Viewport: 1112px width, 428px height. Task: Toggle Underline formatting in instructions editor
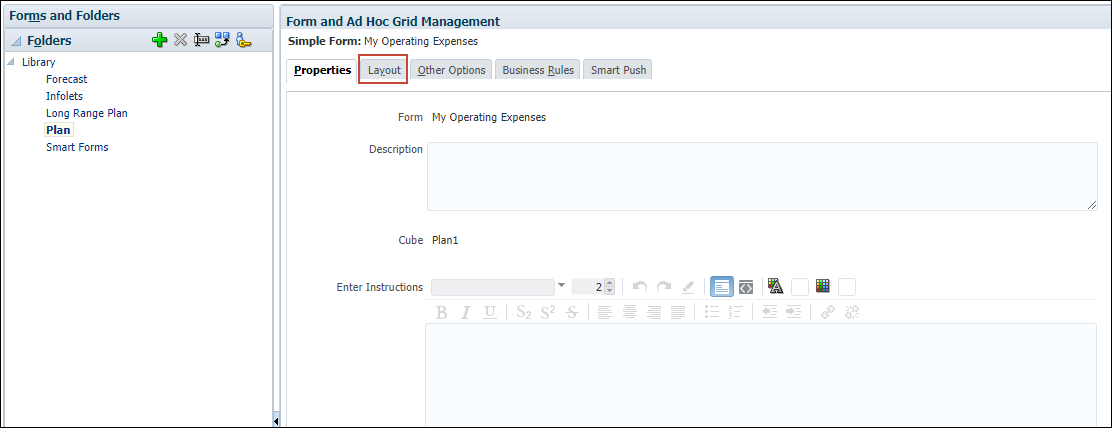point(489,312)
